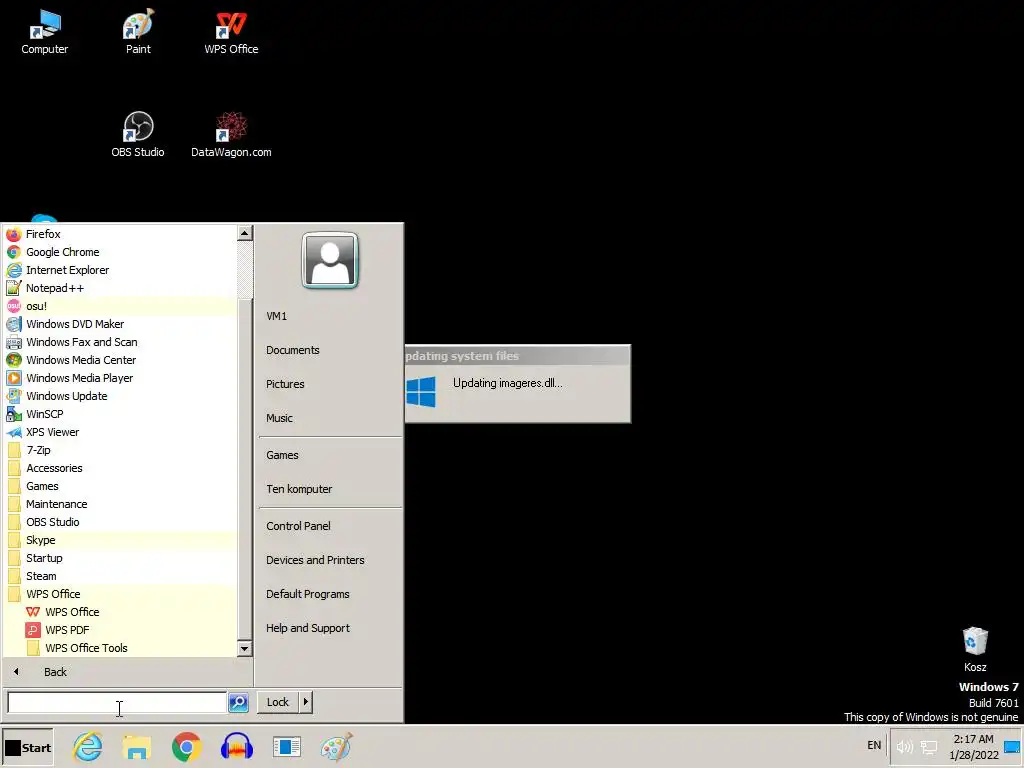Open Internet Explorer on the taskbar
This screenshot has width=1024, height=768.
88,747
